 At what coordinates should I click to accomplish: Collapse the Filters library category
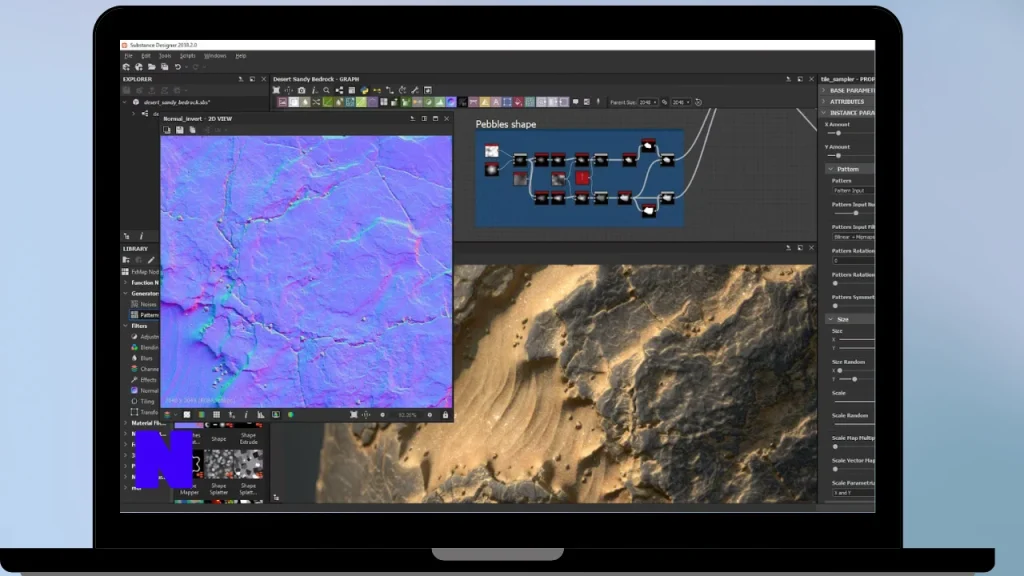click(125, 326)
